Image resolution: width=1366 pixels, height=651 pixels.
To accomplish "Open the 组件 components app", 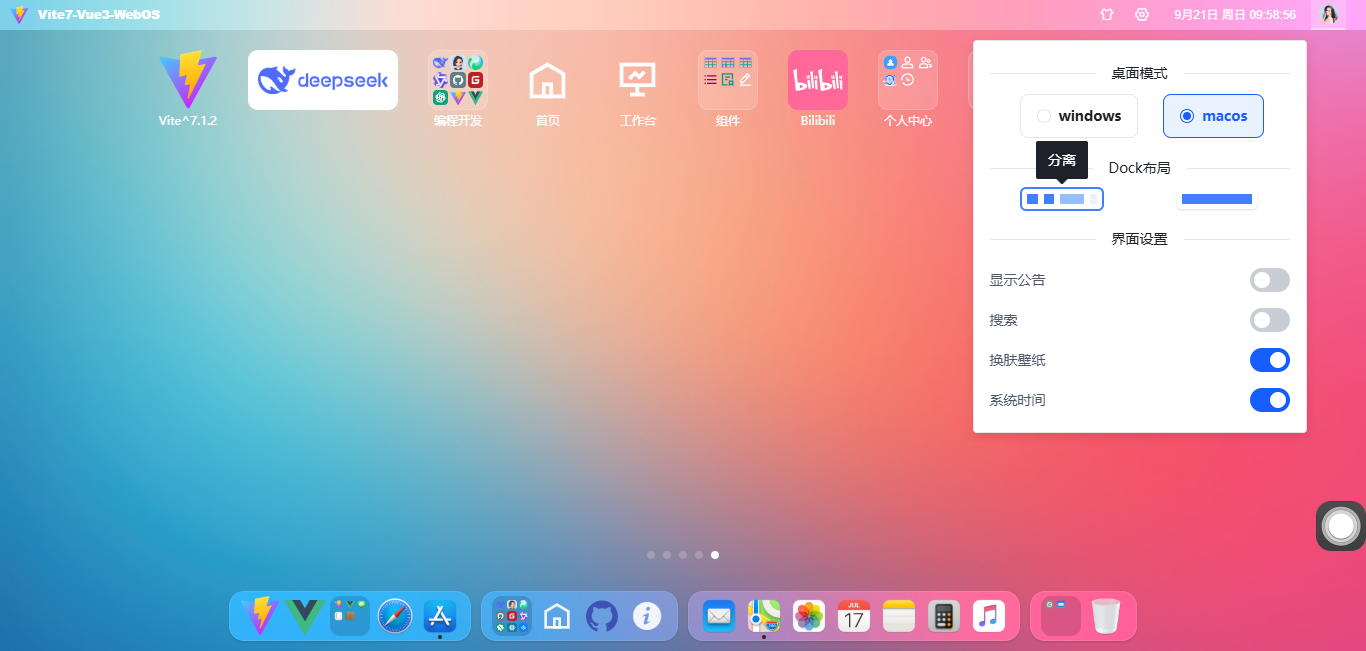I will (727, 80).
